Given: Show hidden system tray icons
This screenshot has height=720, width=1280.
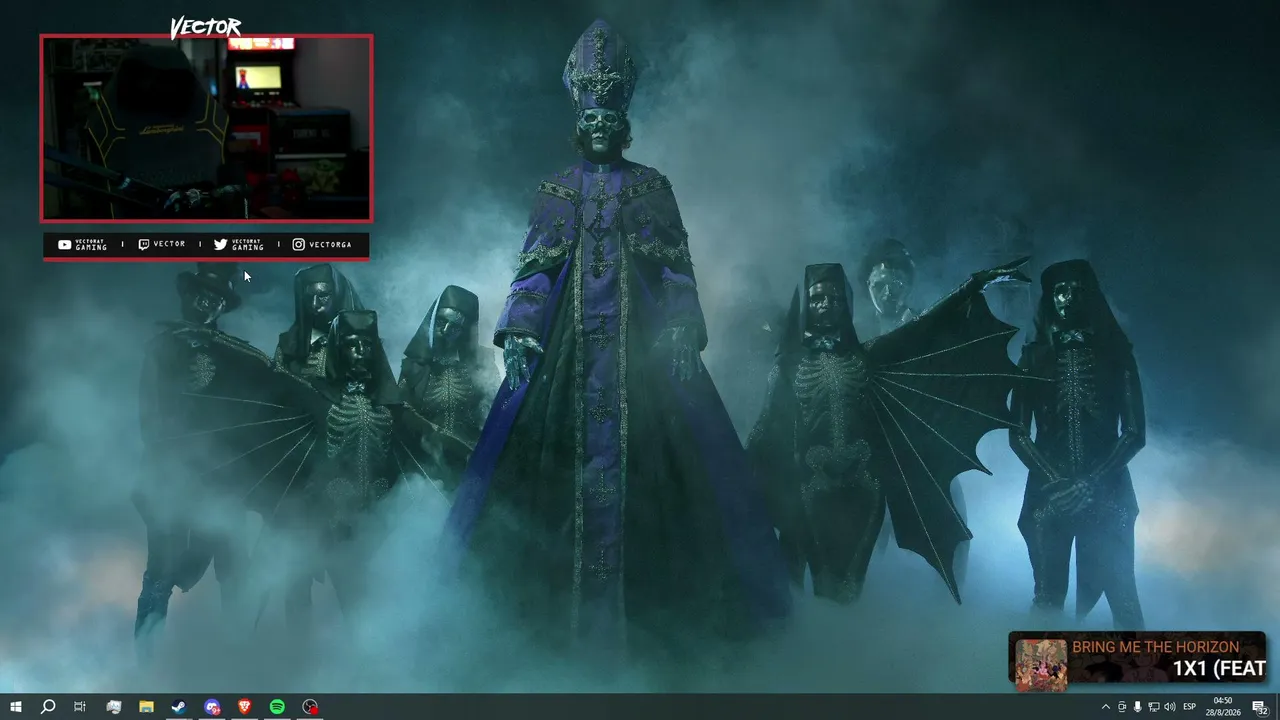Looking at the screenshot, I should tap(1105, 707).
